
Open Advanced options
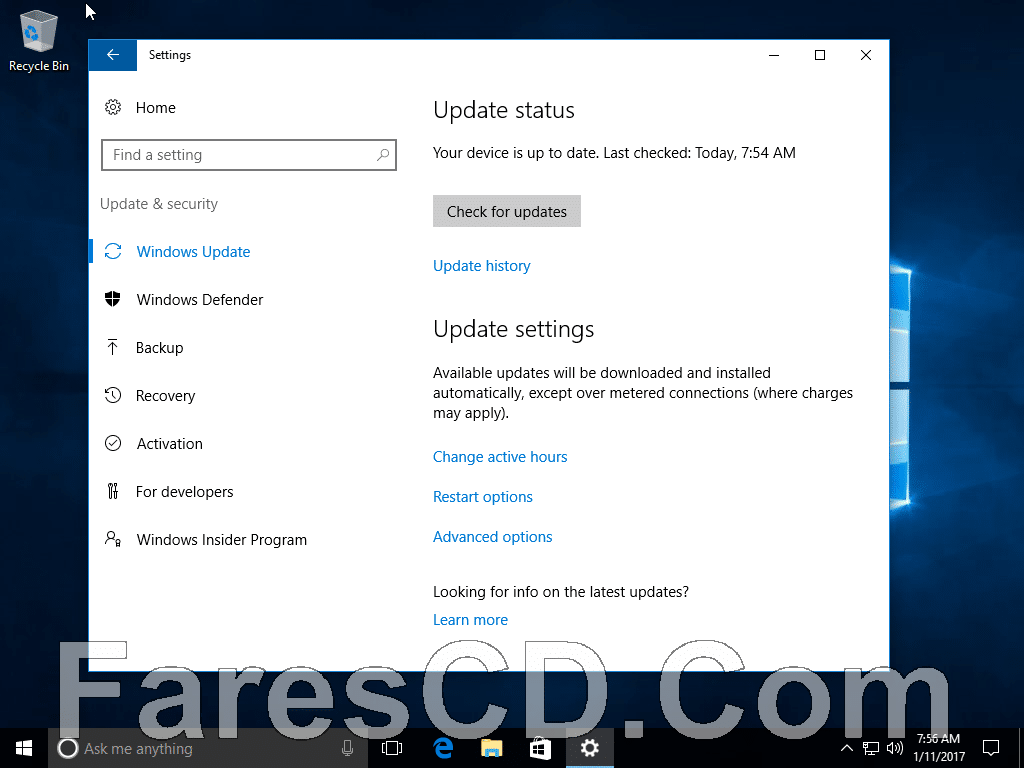point(492,537)
